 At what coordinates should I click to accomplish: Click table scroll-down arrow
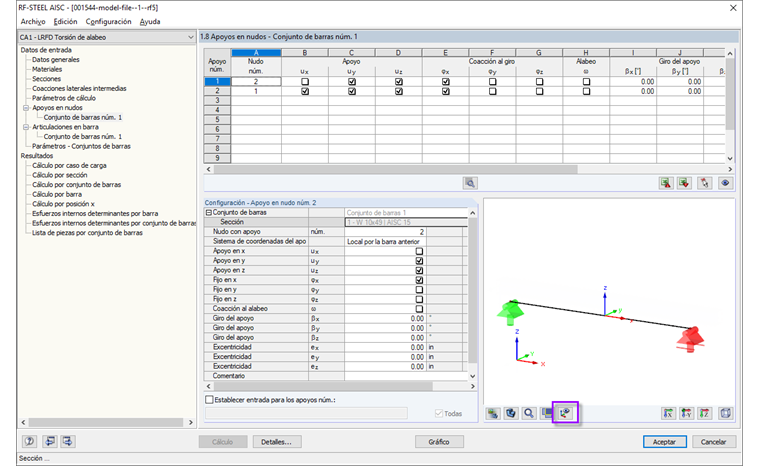(x=730, y=159)
